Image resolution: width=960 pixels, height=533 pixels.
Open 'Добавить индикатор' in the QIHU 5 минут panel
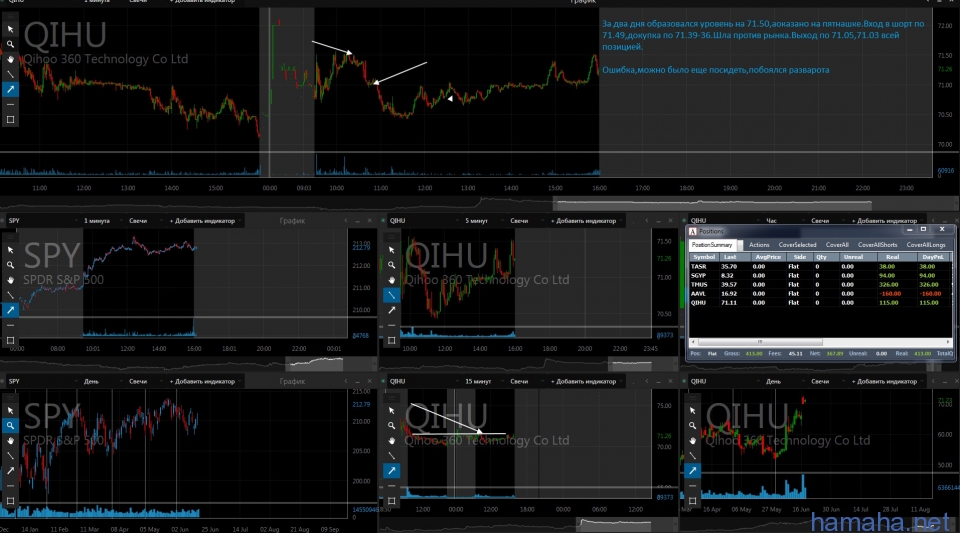point(586,220)
